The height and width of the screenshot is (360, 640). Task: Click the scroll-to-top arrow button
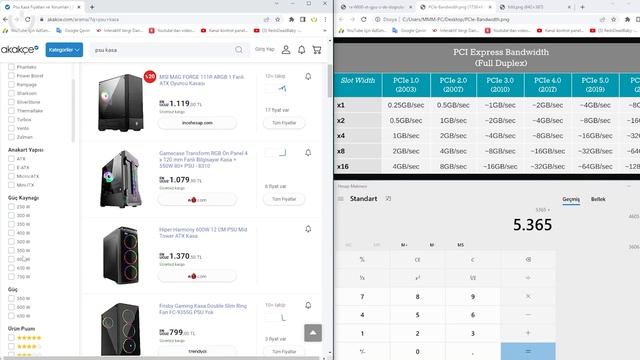(x=313, y=333)
